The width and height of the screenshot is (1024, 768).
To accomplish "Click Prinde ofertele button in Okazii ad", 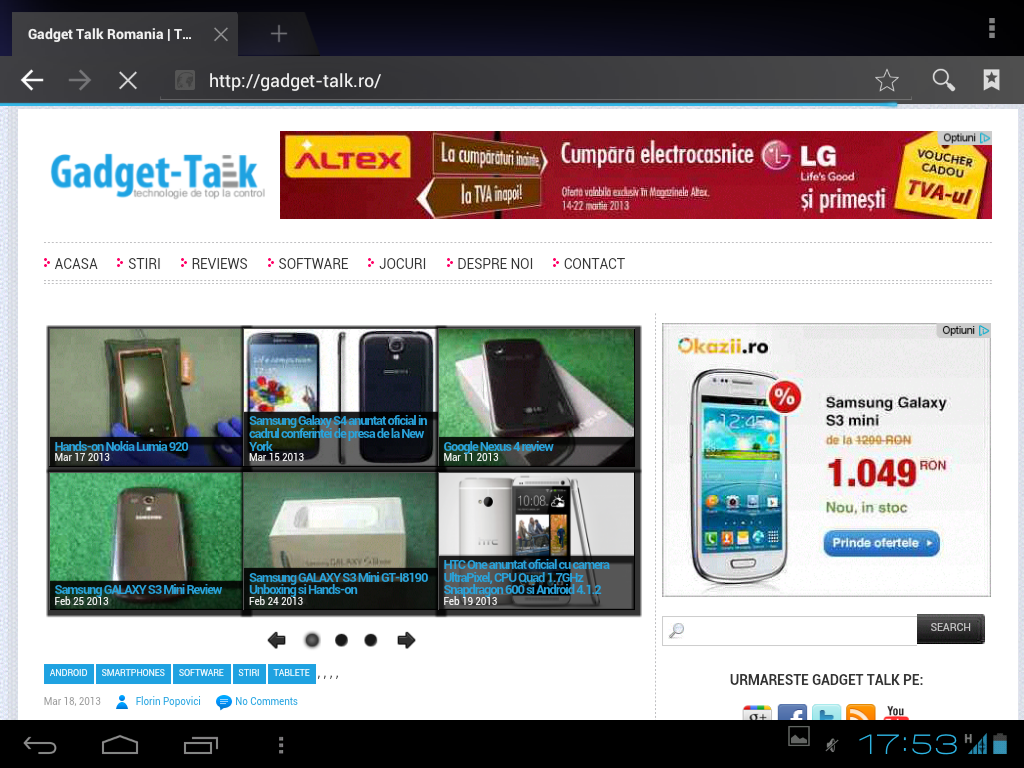I will click(x=882, y=543).
